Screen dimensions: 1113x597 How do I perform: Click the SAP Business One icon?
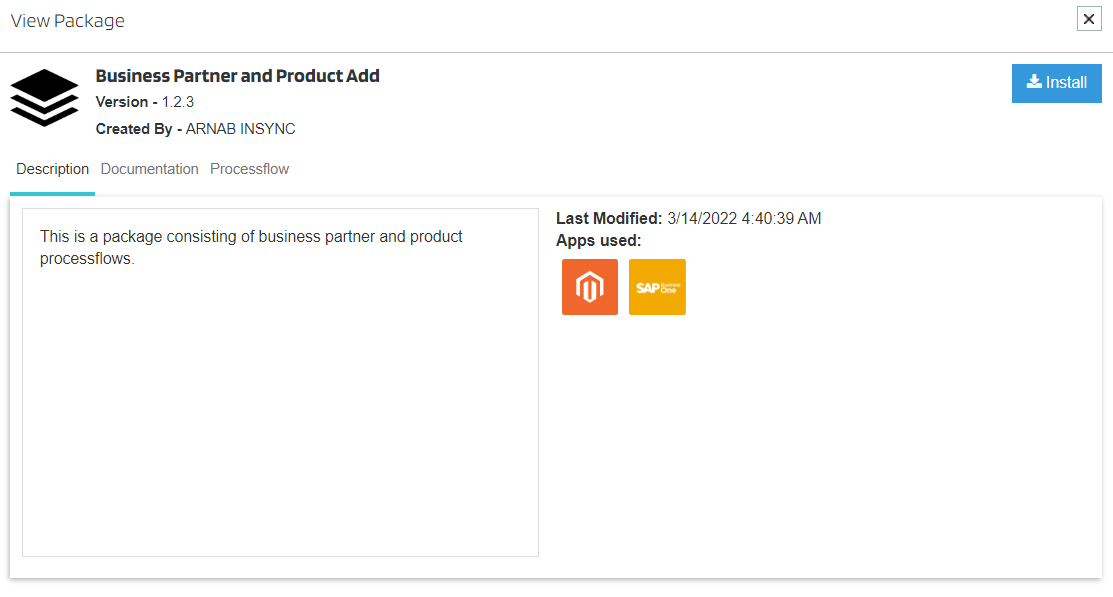point(657,287)
